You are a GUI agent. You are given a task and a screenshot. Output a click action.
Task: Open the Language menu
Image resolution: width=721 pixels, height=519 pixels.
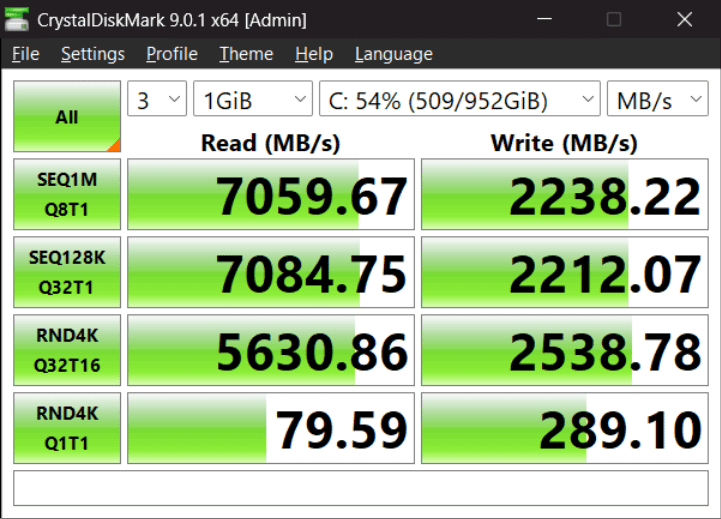(x=394, y=54)
